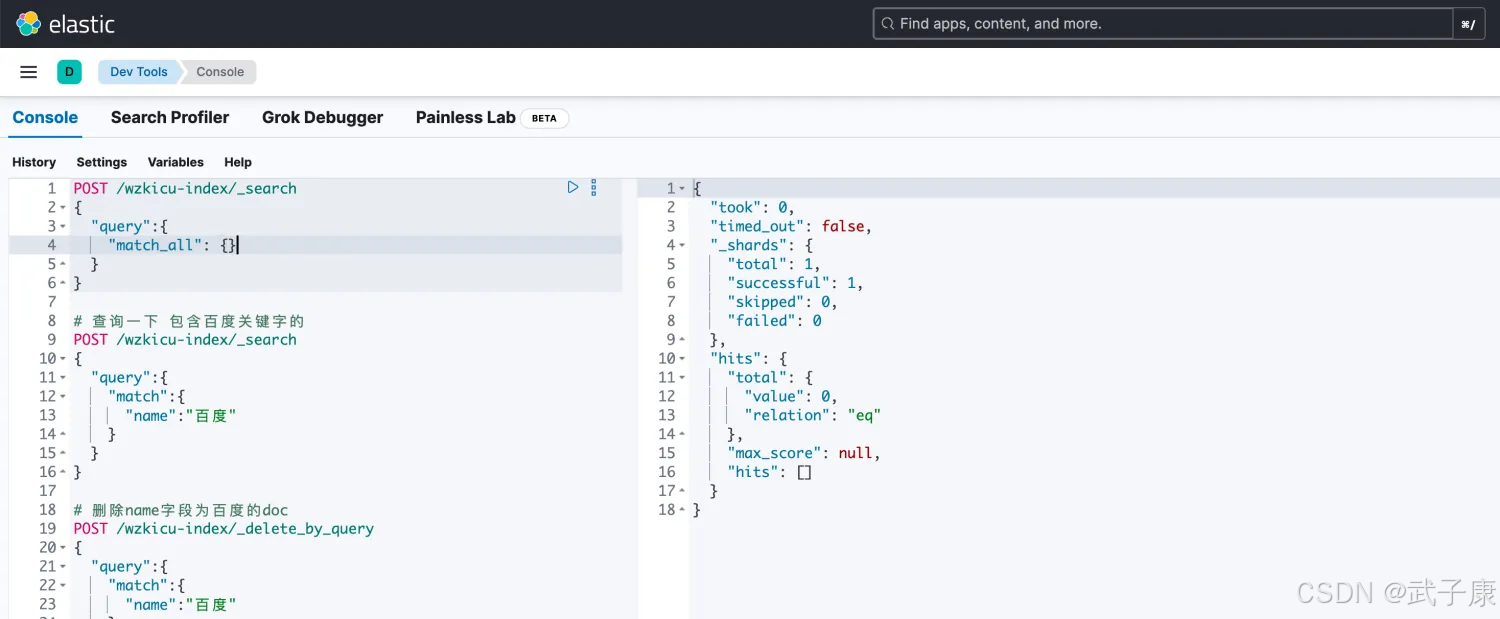The image size is (1500, 619).
Task: Collapse "_shards" object in response line 4
Action: click(x=682, y=246)
